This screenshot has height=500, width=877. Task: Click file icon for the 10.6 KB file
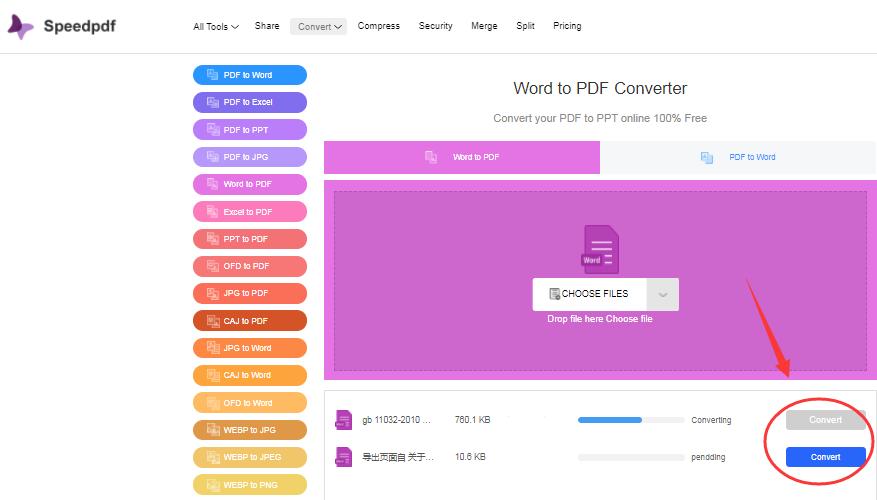click(x=343, y=457)
